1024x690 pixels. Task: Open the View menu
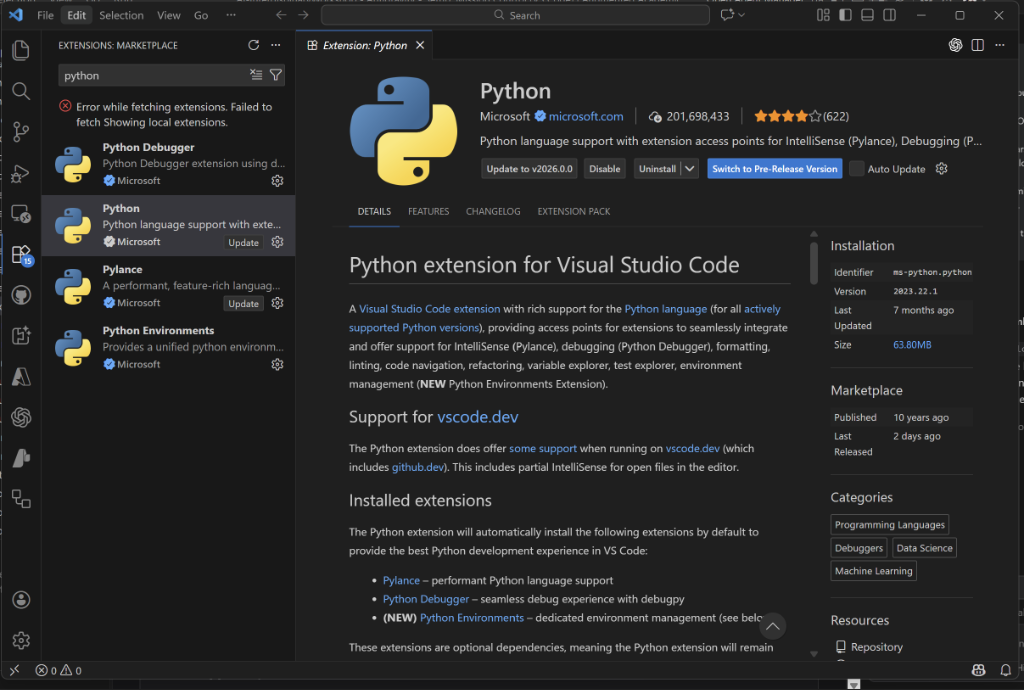[168, 15]
